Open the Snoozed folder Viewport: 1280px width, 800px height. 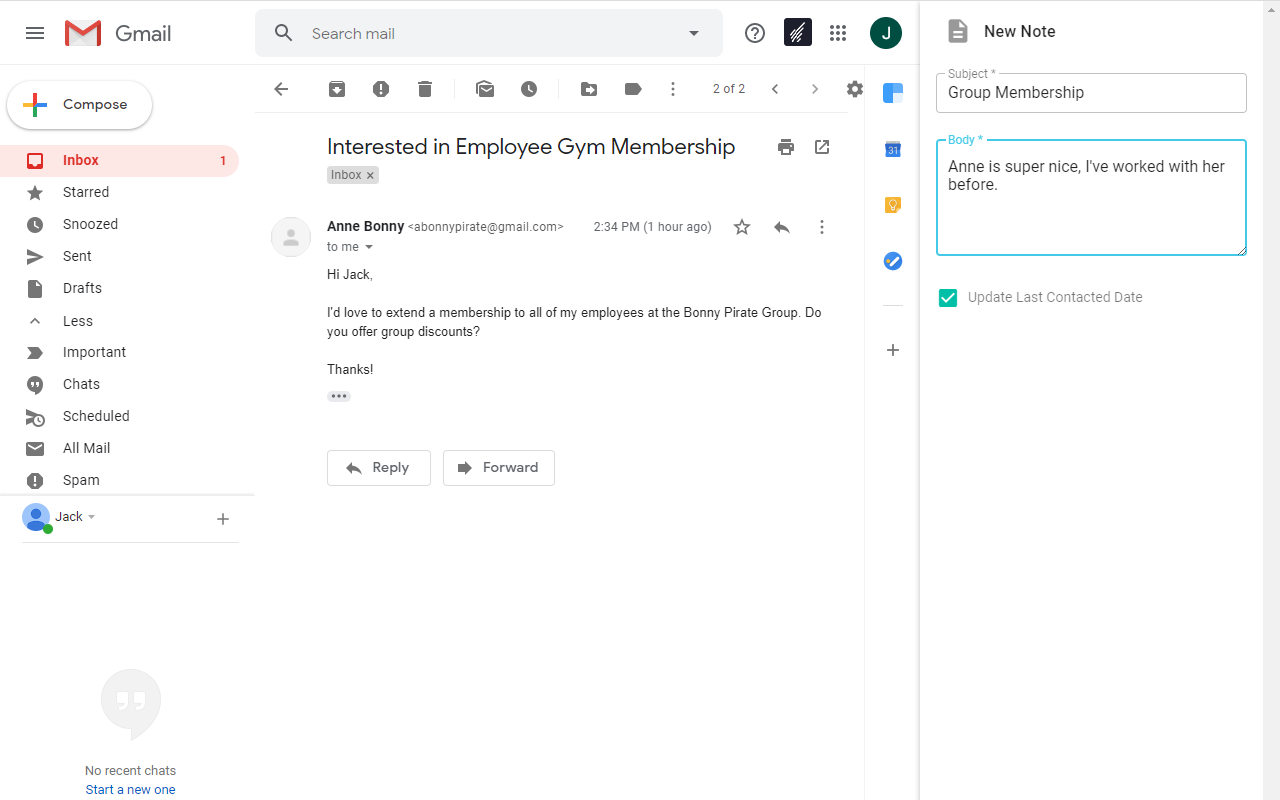[119, 224]
